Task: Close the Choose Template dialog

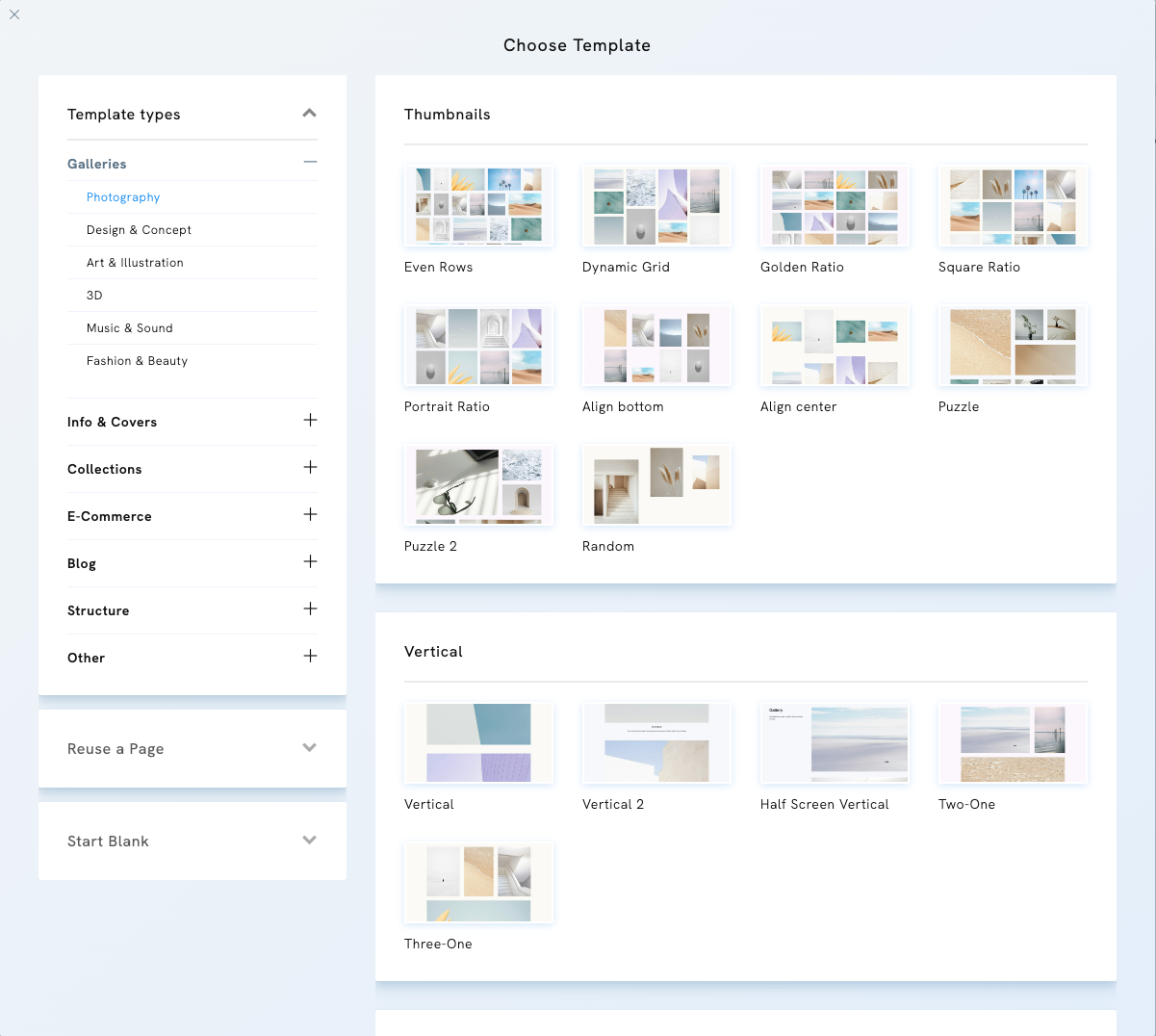Action: click(14, 14)
